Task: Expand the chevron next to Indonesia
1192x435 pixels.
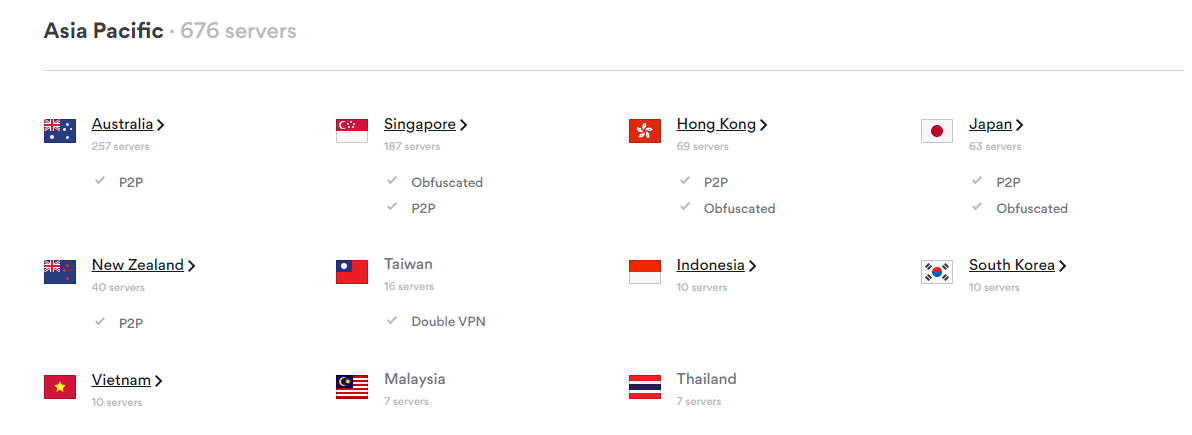Action: point(752,266)
